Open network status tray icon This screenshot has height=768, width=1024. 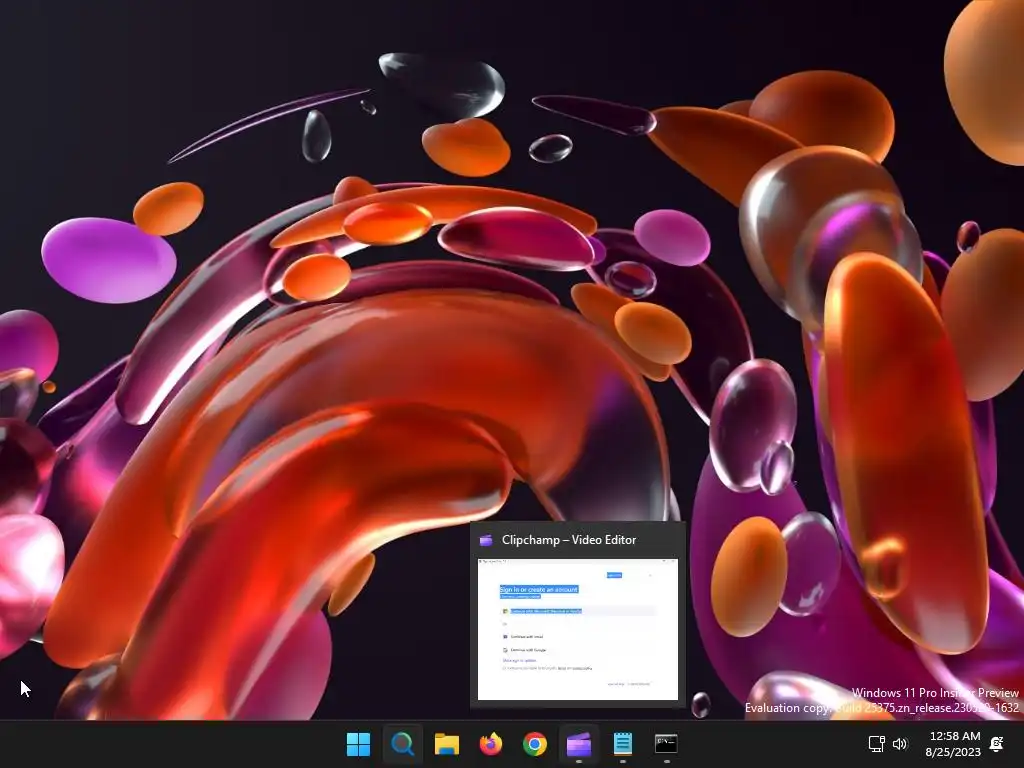click(x=876, y=744)
